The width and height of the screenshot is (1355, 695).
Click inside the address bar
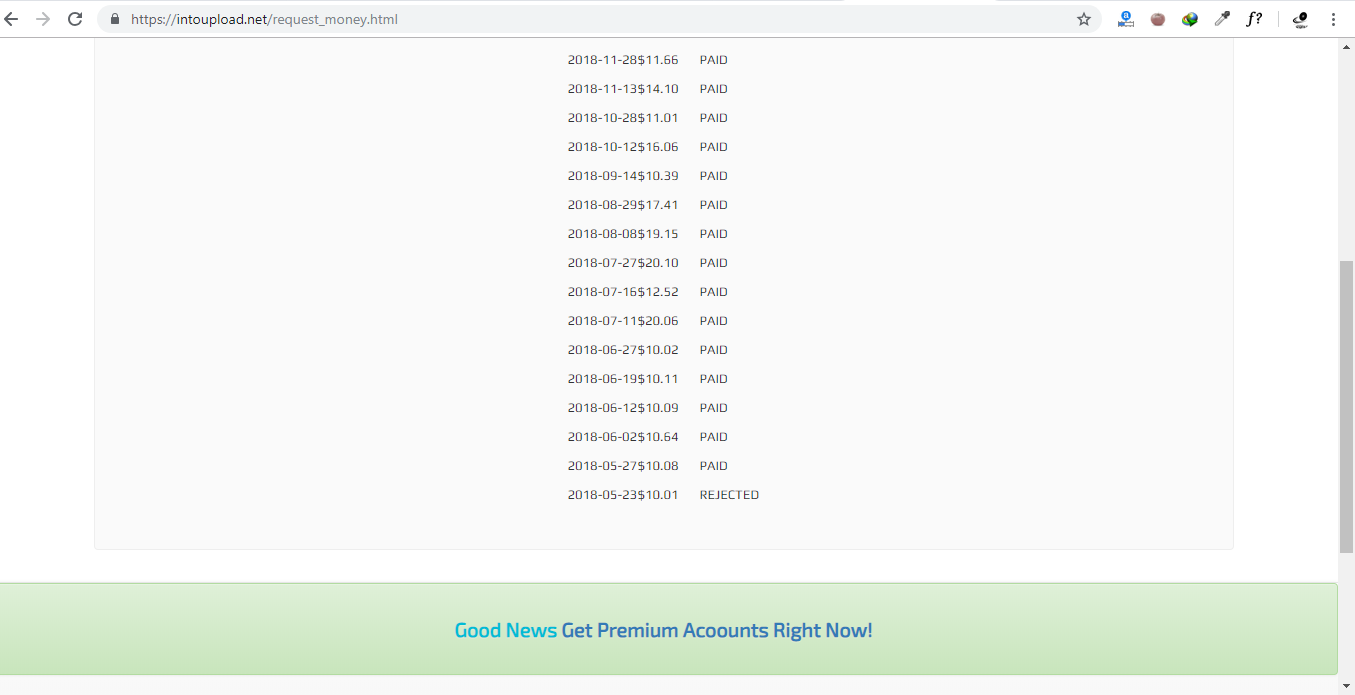[400, 18]
